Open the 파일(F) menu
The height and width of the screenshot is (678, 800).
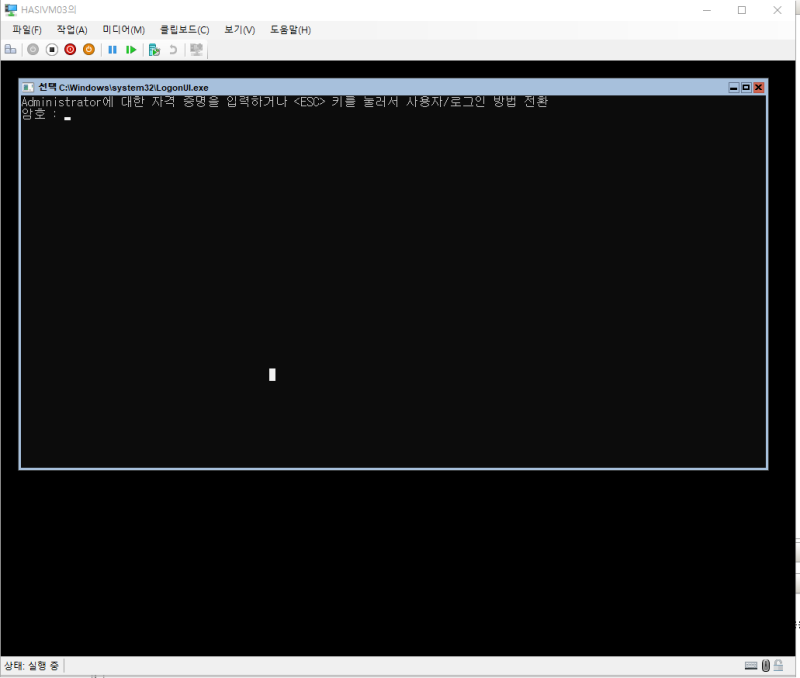coord(27,30)
